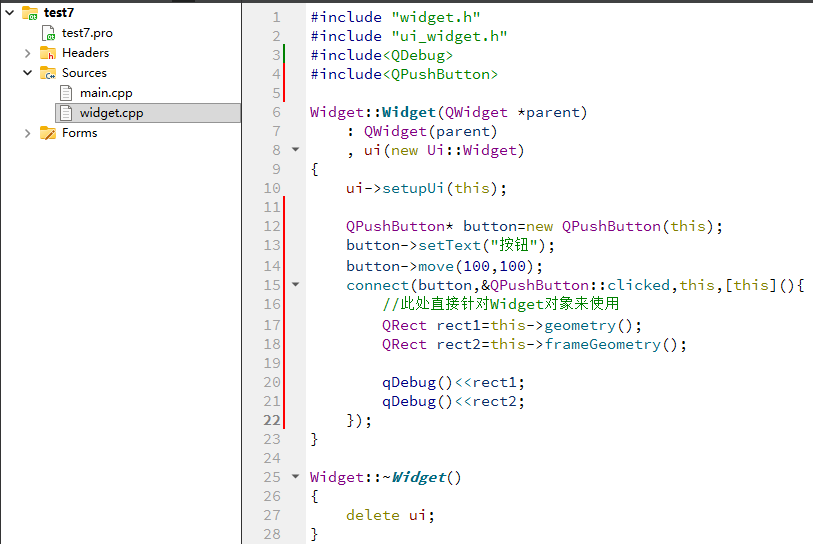The width and height of the screenshot is (813, 544).
Task: Fold the destructor at line 25
Action: coord(296,476)
